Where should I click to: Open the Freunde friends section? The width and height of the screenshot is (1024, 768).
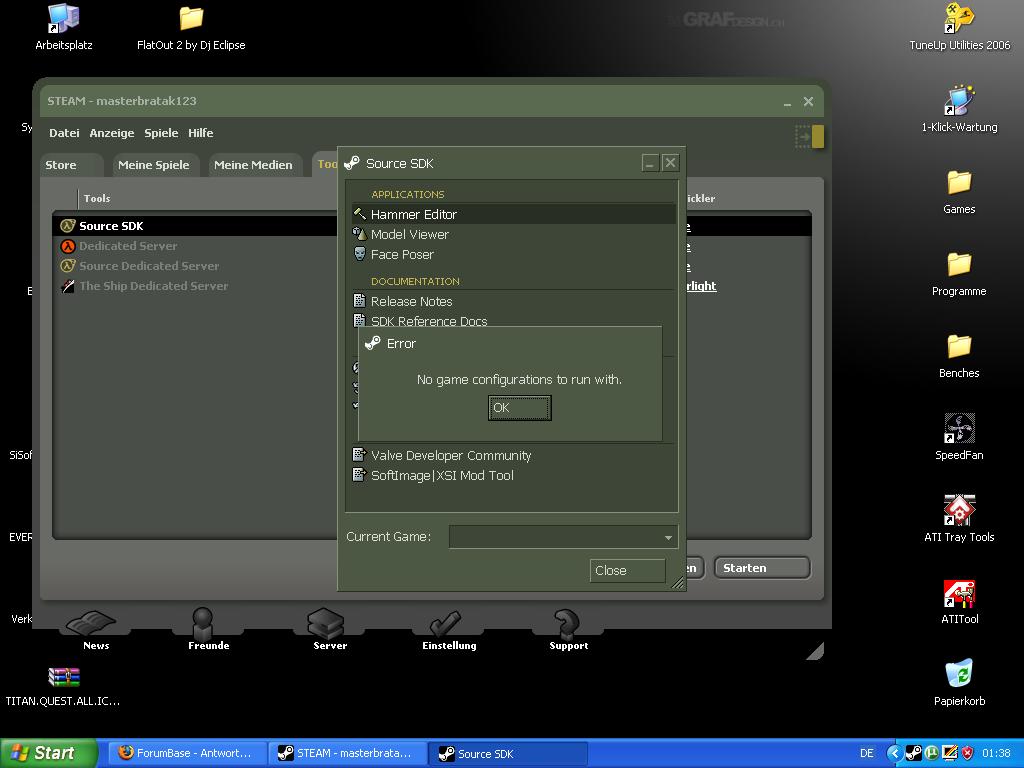pyautogui.click(x=207, y=630)
